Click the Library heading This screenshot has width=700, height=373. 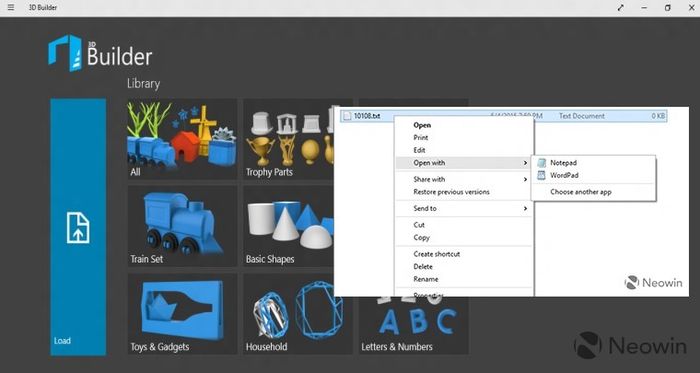pyautogui.click(x=143, y=83)
